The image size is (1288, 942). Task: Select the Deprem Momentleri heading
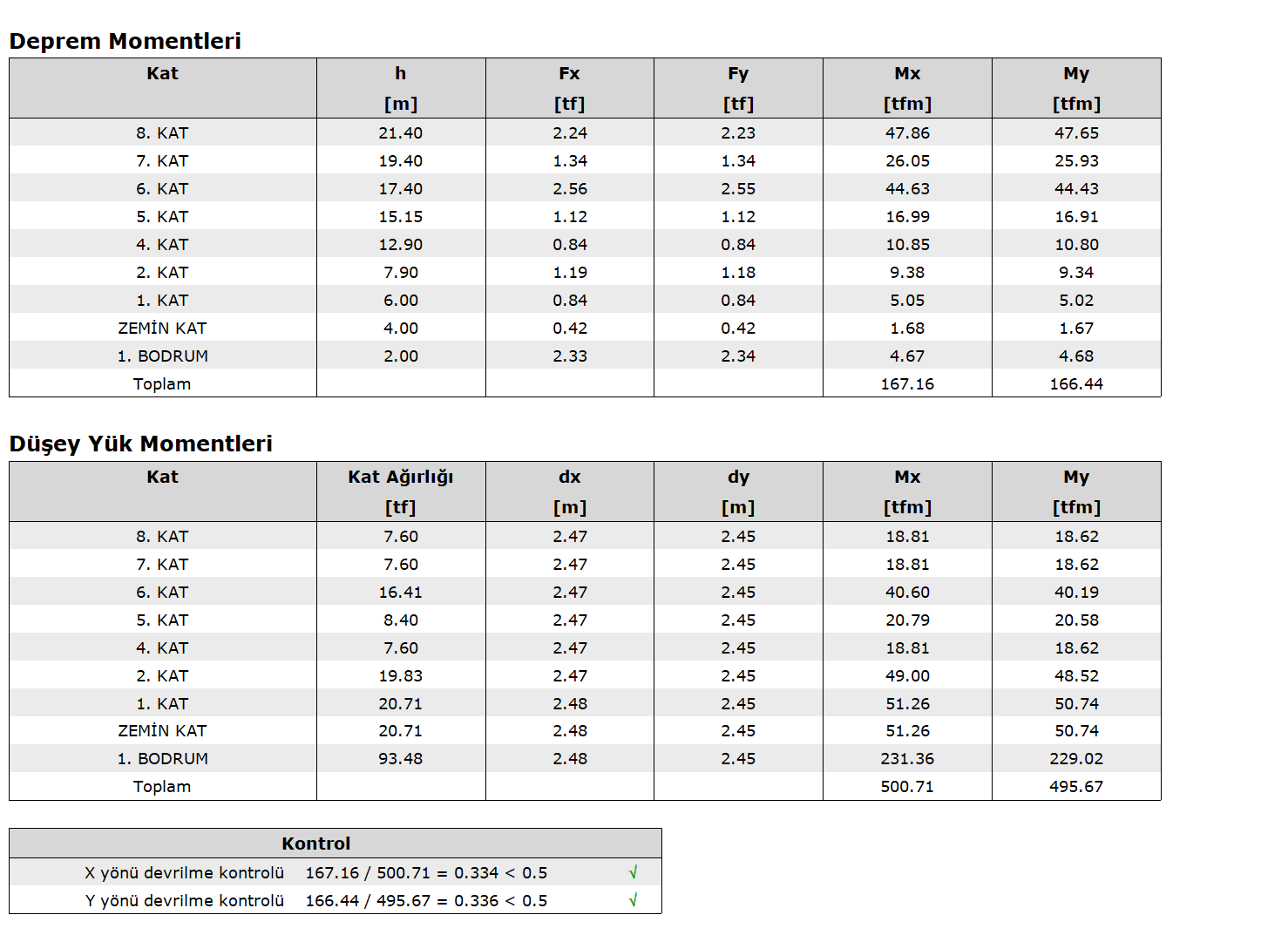pos(125,41)
